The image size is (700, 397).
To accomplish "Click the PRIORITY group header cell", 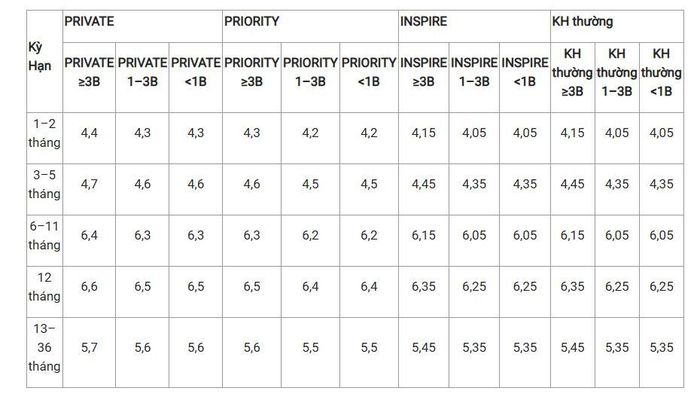I will click(x=310, y=26).
